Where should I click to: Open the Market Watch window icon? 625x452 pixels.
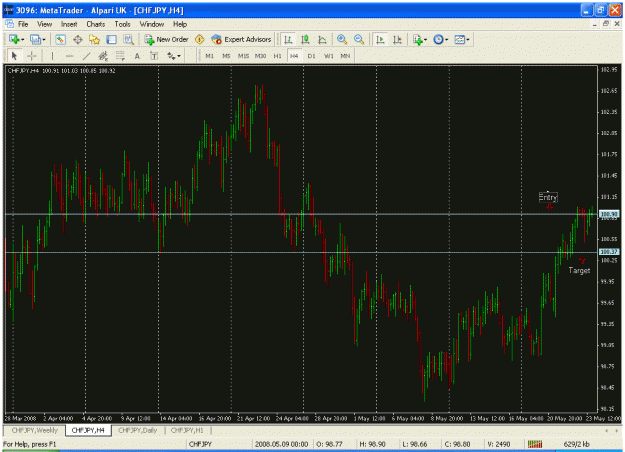tap(60, 39)
